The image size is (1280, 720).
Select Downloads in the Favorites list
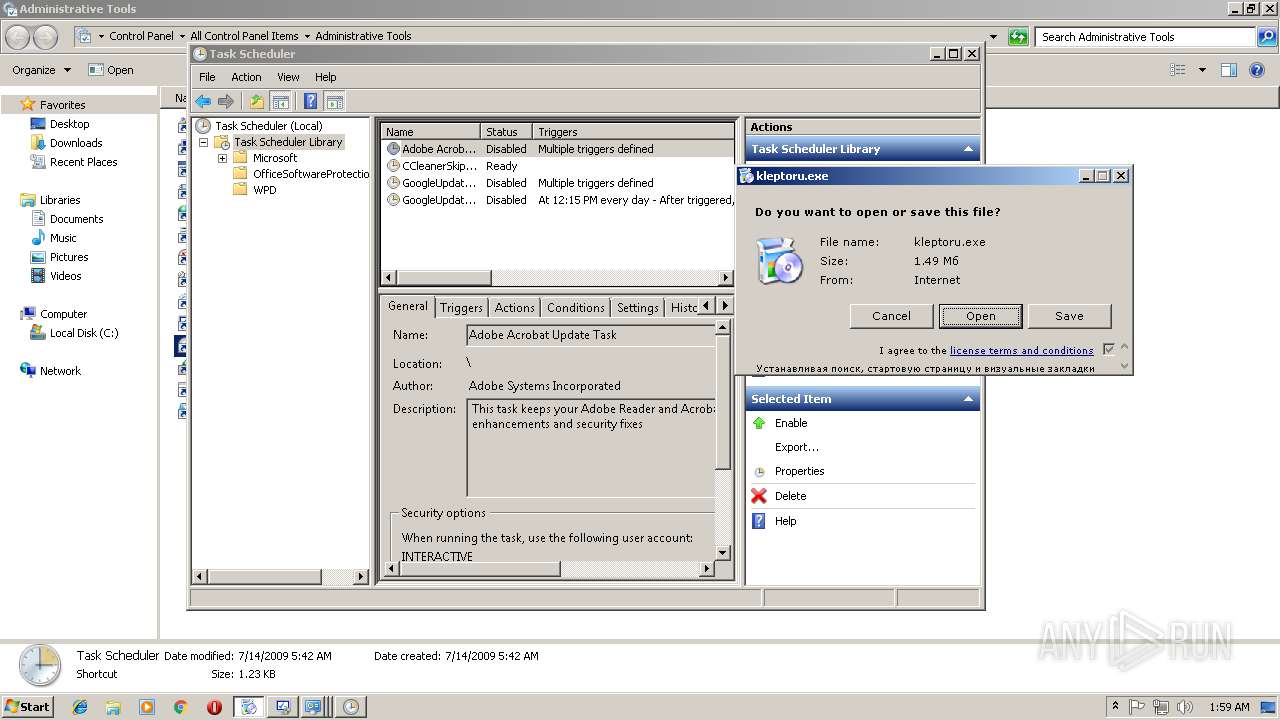tap(76, 143)
